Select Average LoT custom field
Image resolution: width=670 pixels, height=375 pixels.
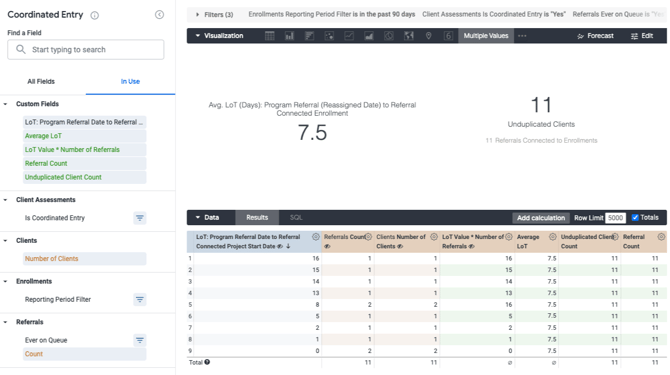click(85, 136)
